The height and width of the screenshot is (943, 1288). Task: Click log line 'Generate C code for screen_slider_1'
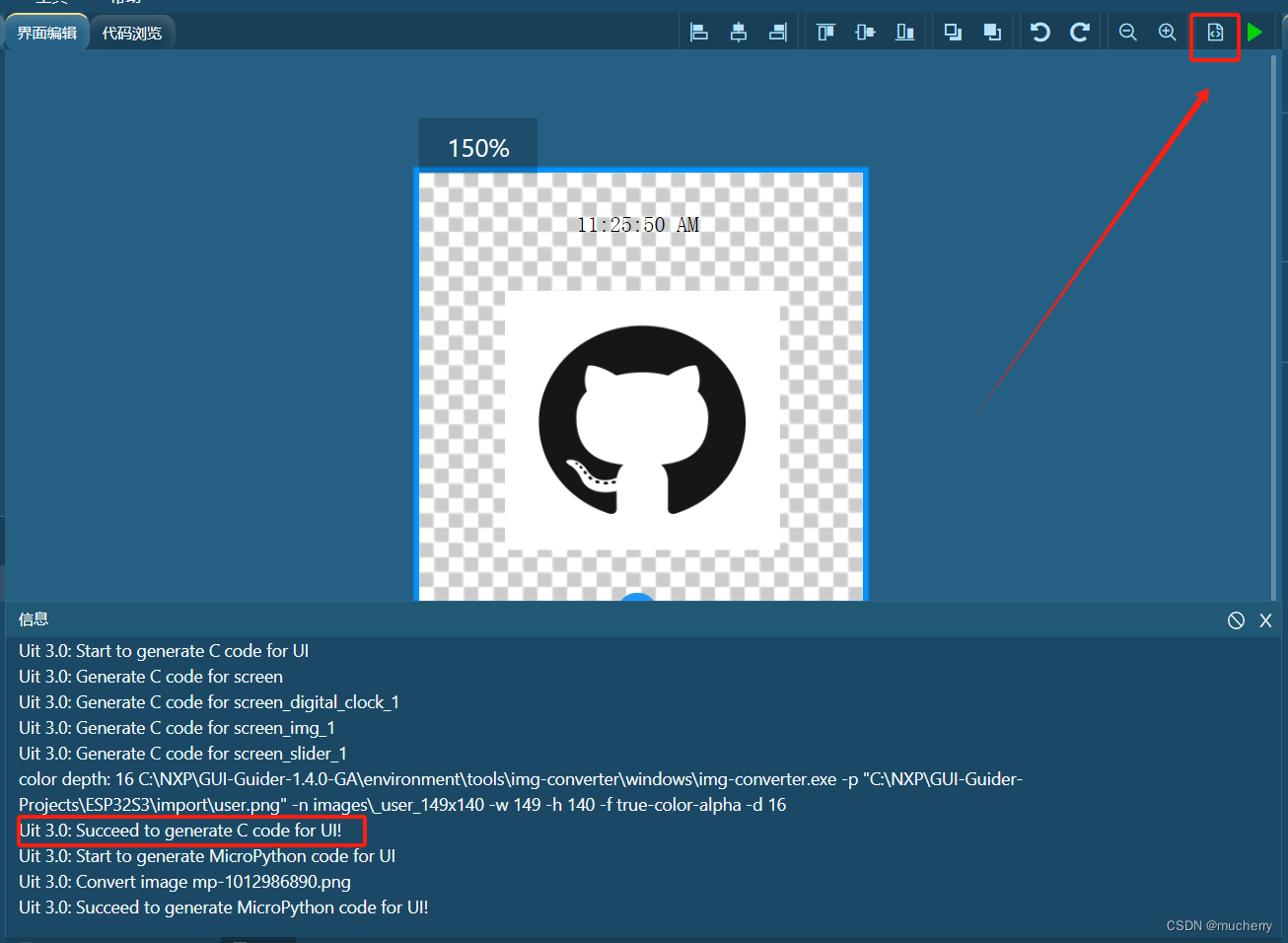pyautogui.click(x=183, y=754)
